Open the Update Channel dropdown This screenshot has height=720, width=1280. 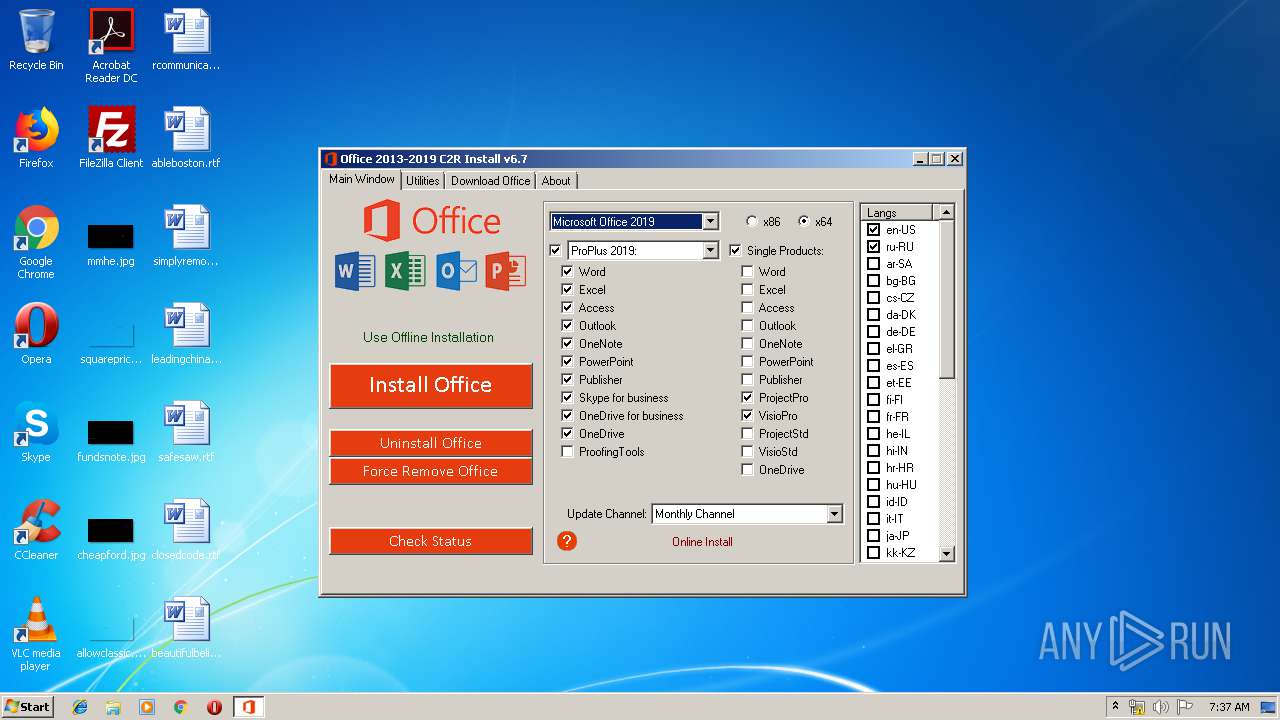[x=834, y=514]
